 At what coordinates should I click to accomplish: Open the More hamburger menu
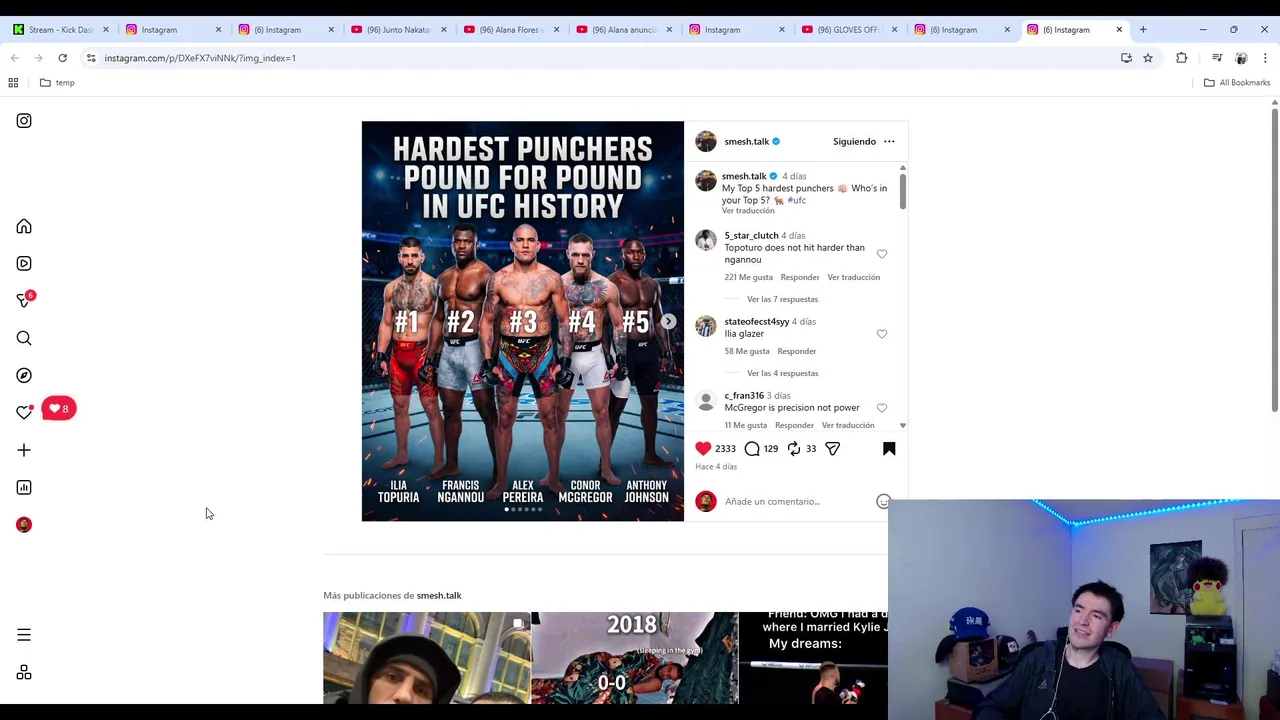[x=24, y=635]
